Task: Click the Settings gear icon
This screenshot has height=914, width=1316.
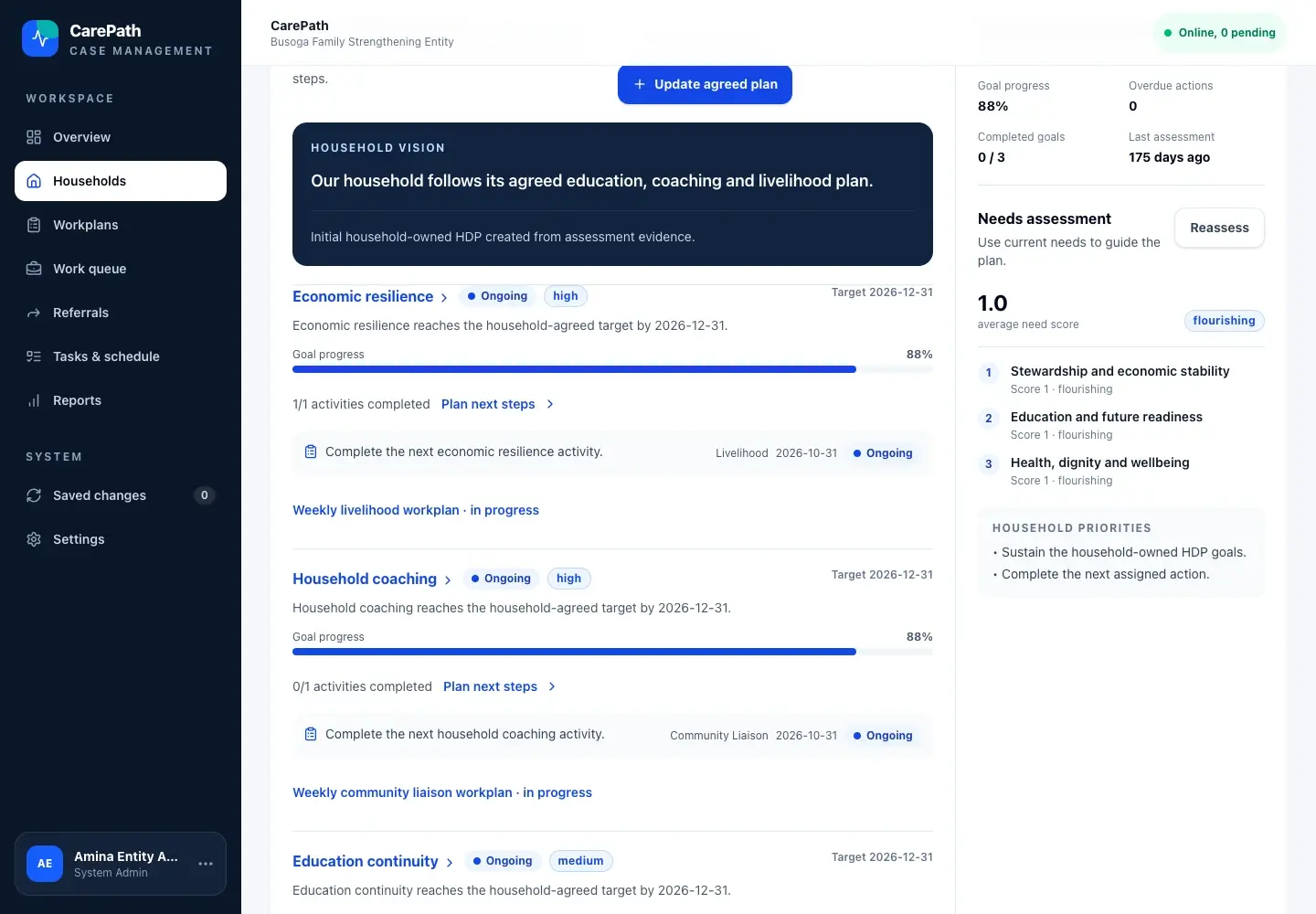Action: 34,539
